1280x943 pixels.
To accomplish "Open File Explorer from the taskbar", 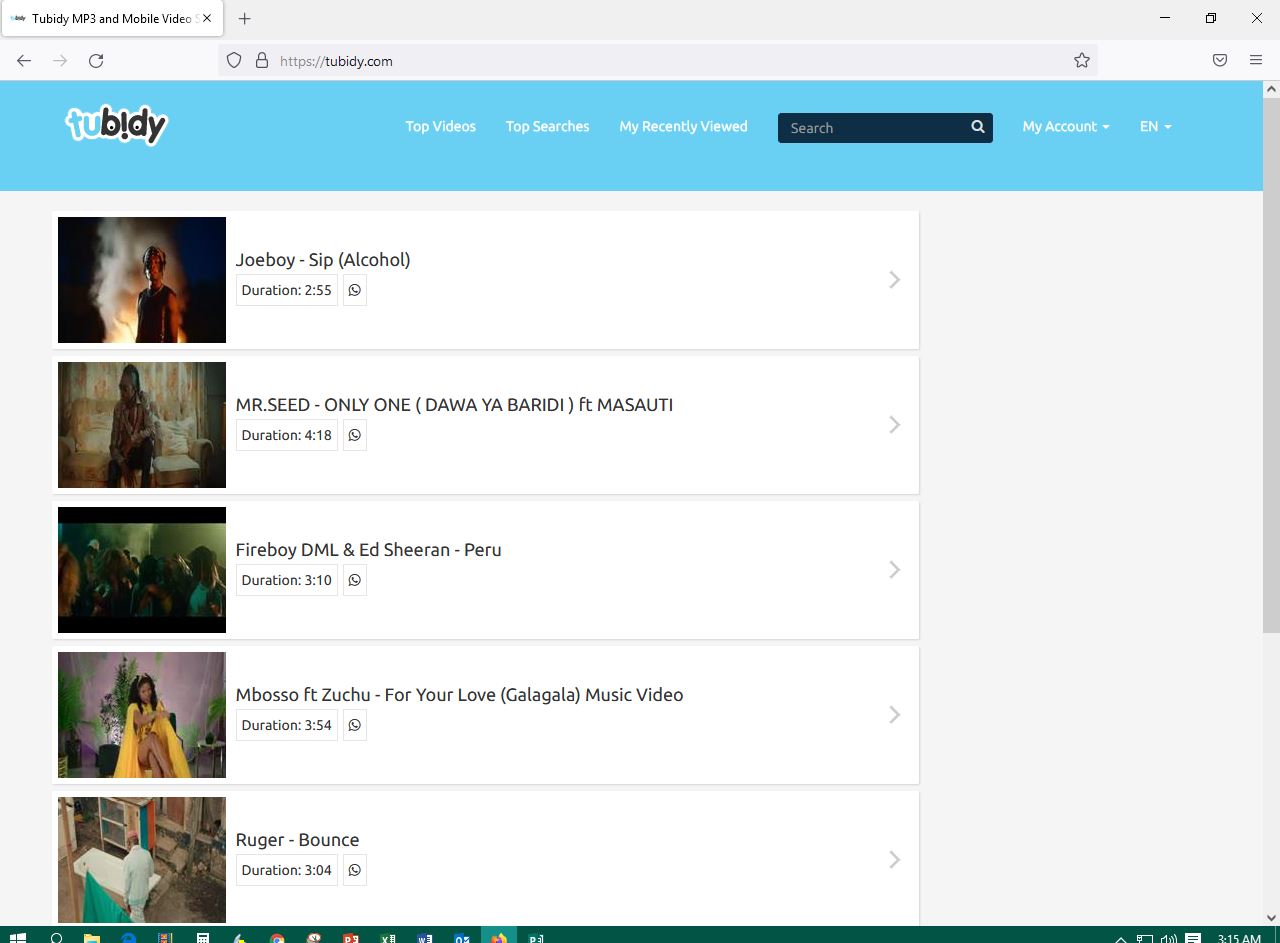I will pos(92,938).
